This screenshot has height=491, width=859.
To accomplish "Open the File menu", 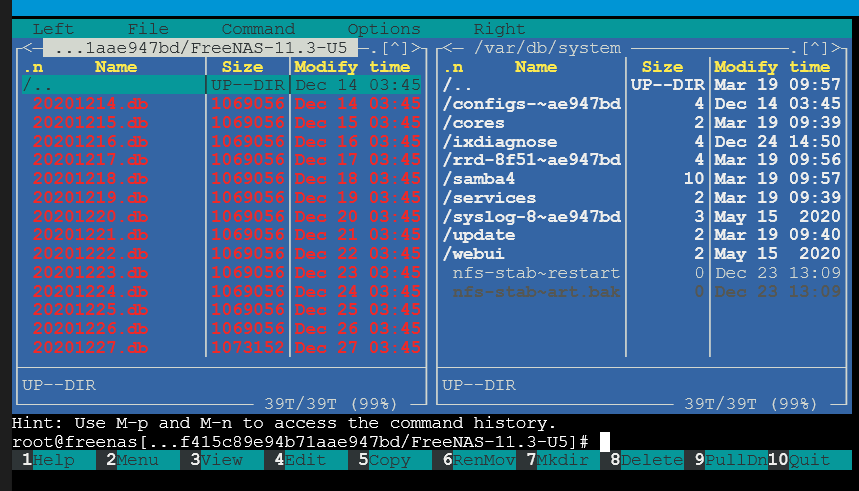I will [148, 28].
